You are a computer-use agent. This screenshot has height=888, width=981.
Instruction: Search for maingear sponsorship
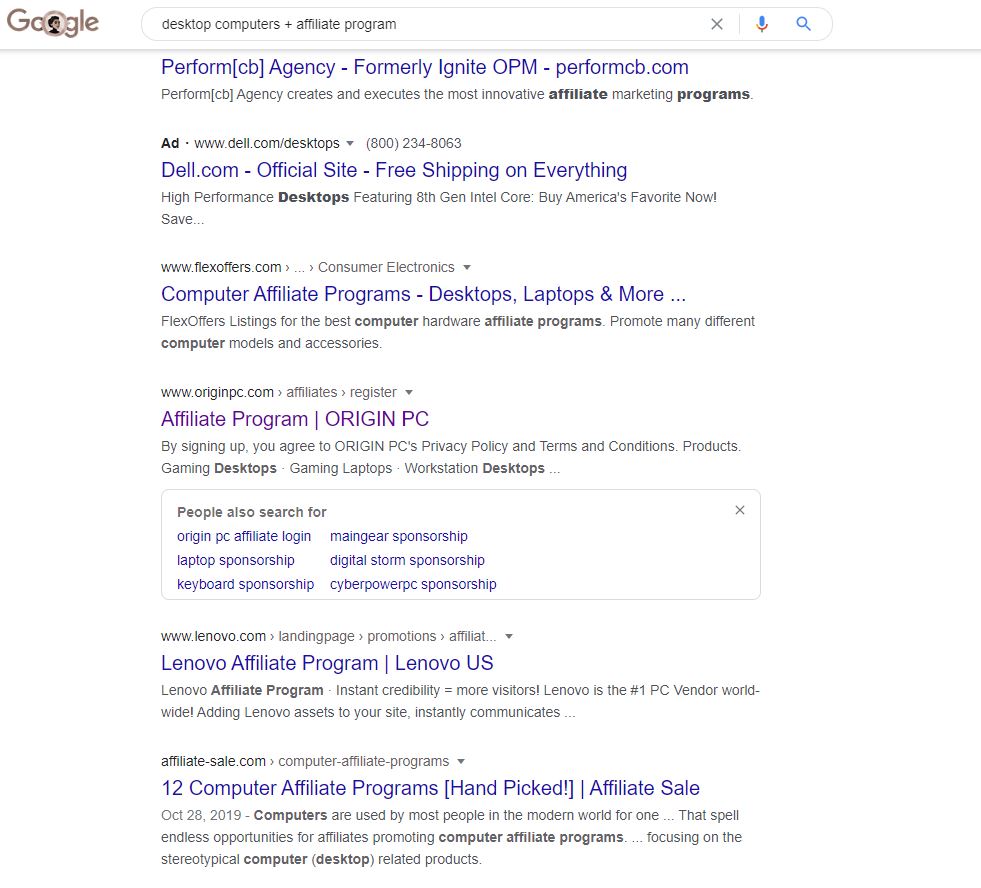pyautogui.click(x=399, y=536)
